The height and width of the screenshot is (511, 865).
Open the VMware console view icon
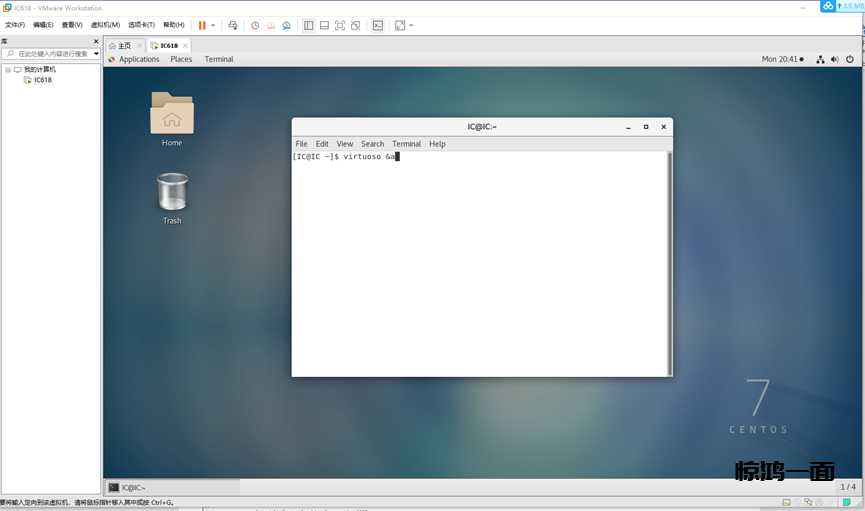377,25
